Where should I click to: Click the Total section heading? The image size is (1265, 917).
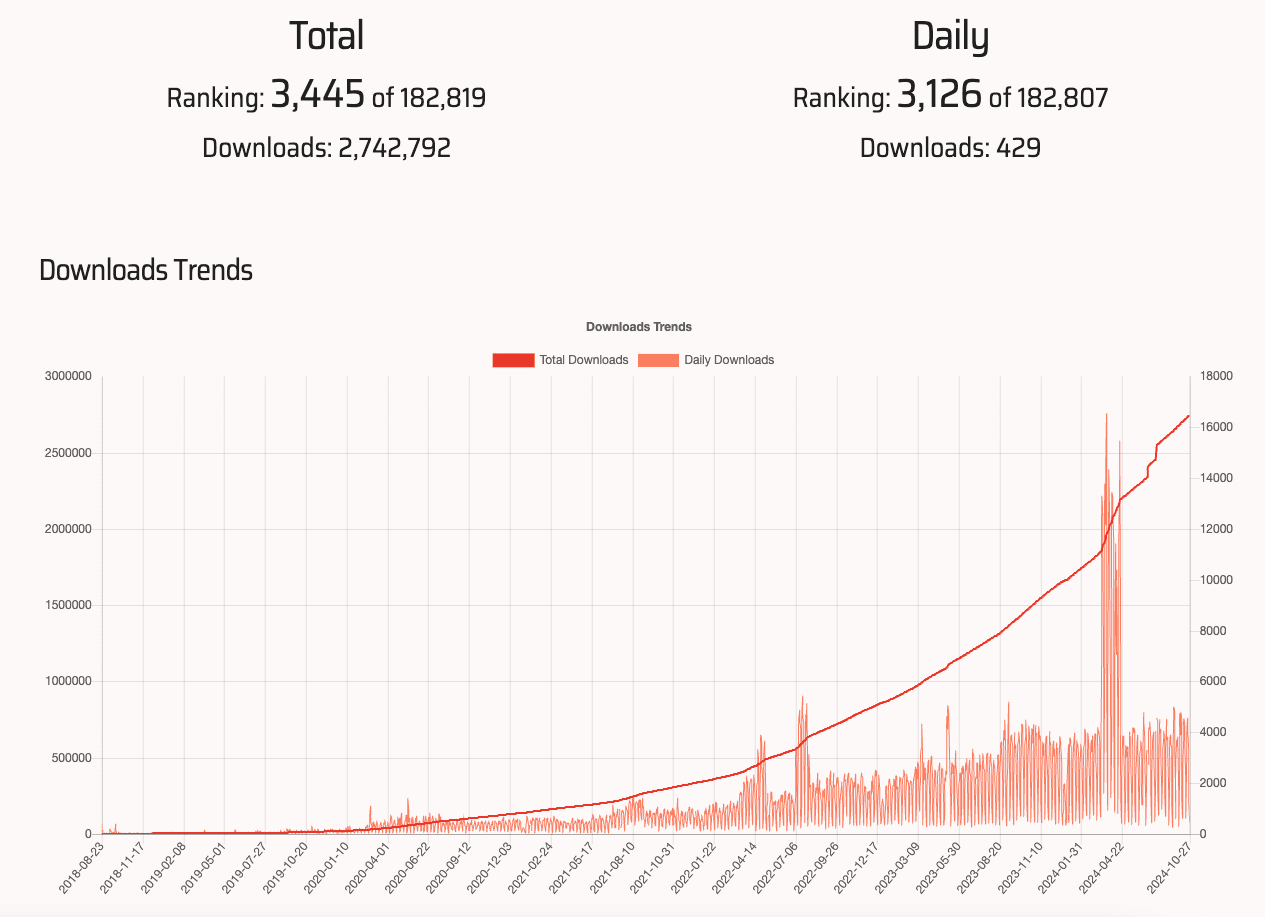coord(326,35)
